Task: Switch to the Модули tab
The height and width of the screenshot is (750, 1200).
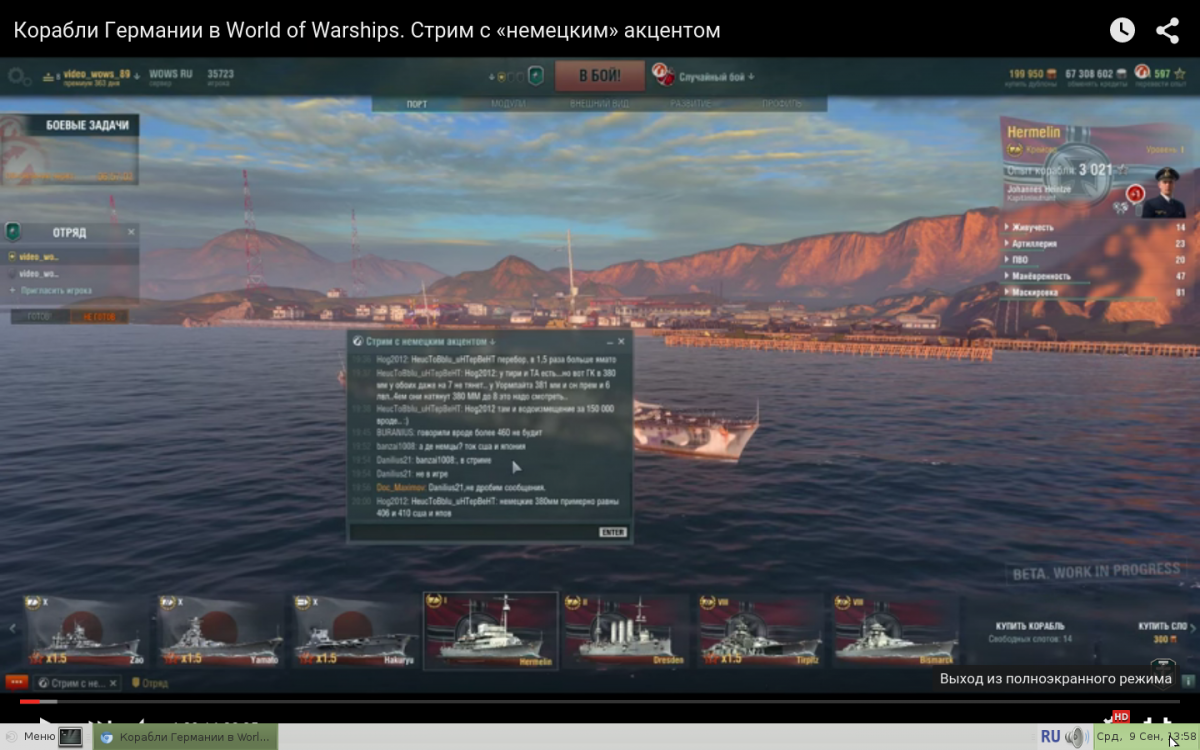Action: 508,104
